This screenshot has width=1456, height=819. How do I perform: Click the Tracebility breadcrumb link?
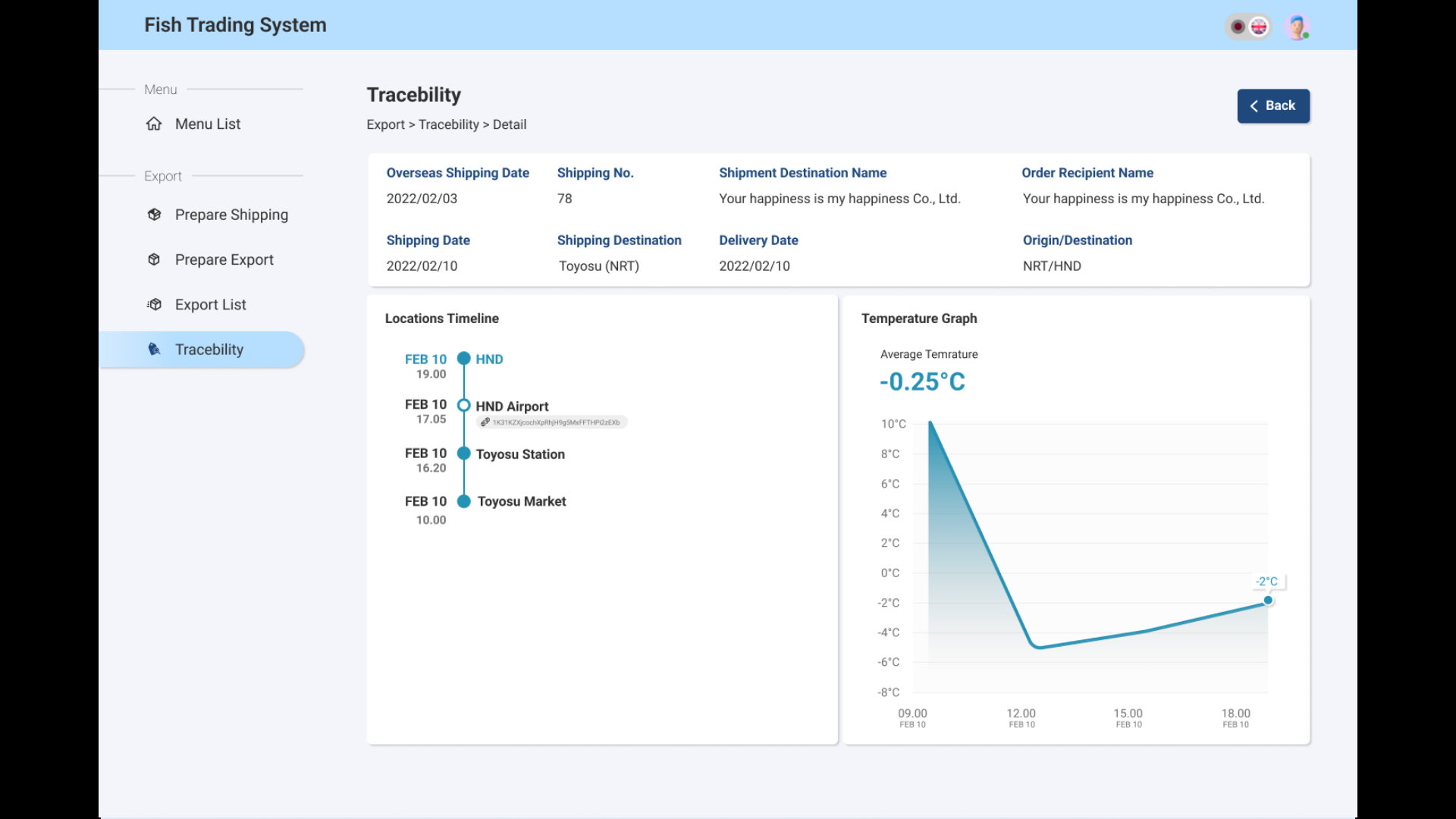point(448,124)
